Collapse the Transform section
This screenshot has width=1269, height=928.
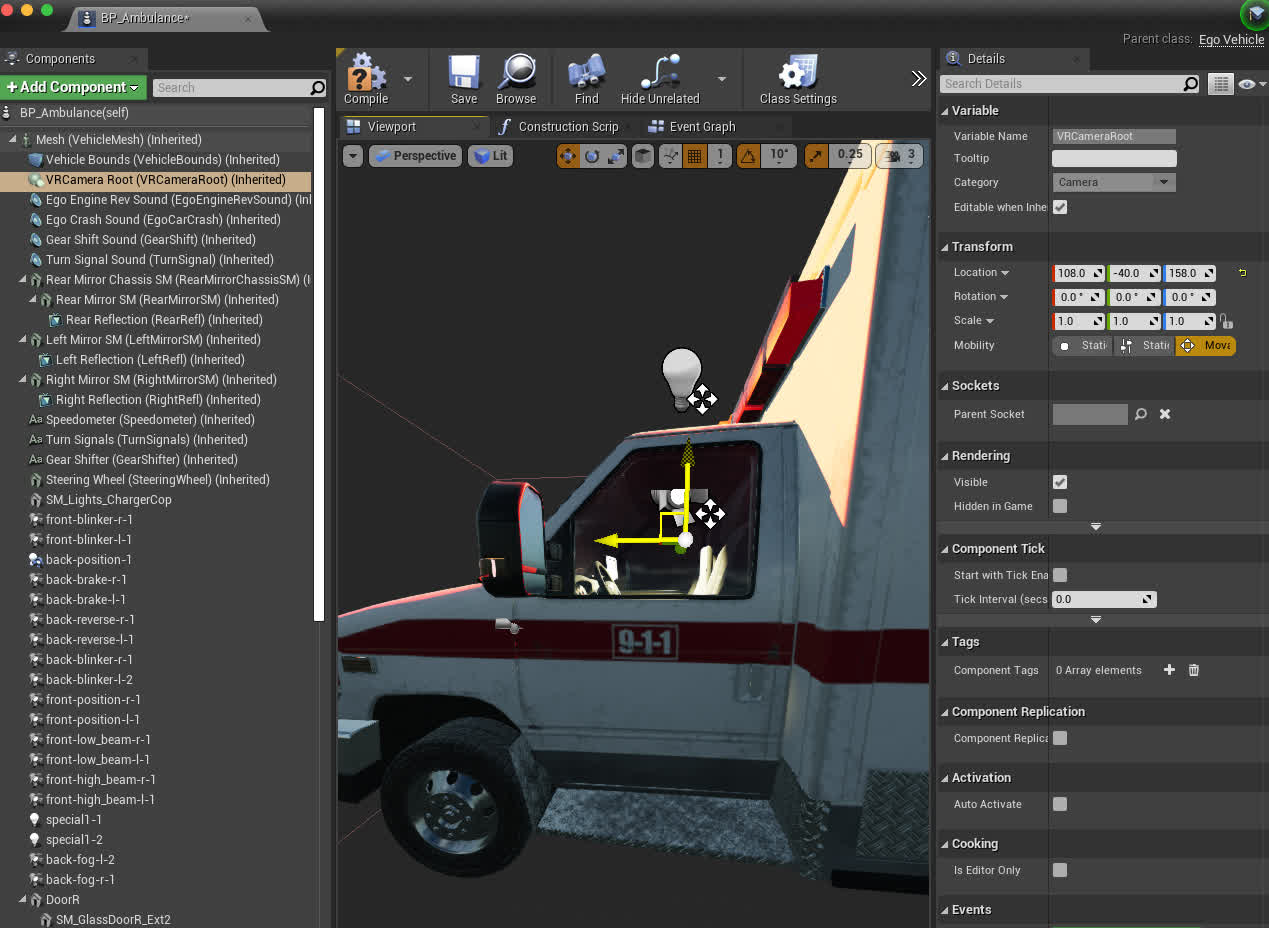(946, 247)
